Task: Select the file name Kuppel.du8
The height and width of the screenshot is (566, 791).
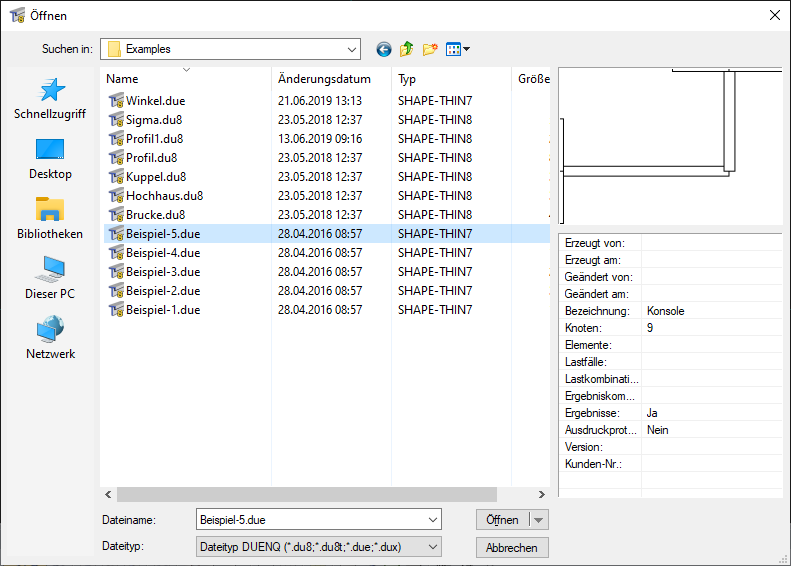Action: point(156,177)
